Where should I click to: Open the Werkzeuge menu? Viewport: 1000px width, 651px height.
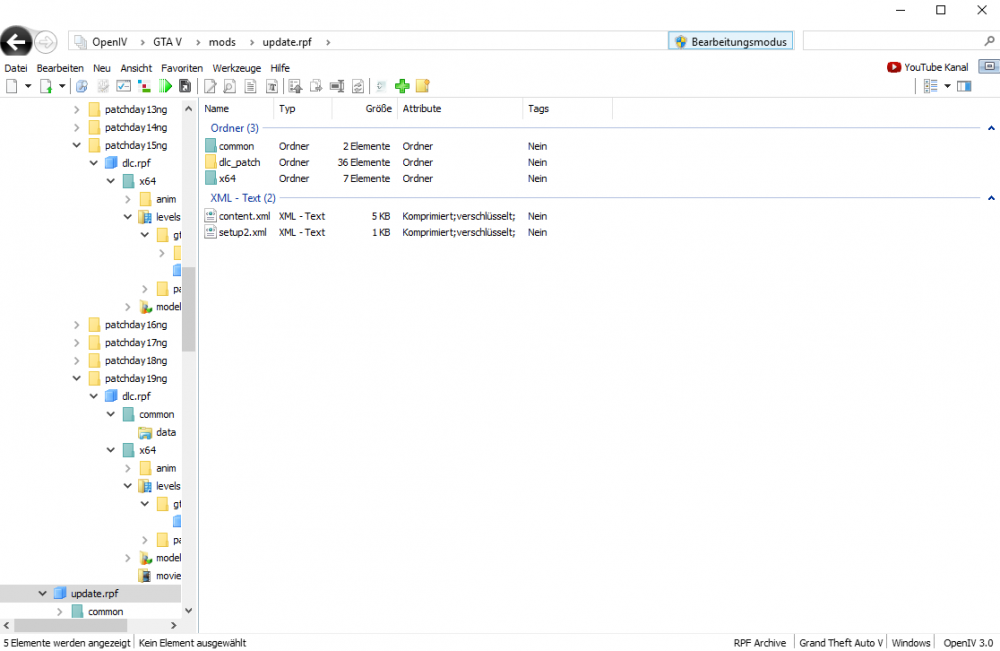(x=236, y=67)
